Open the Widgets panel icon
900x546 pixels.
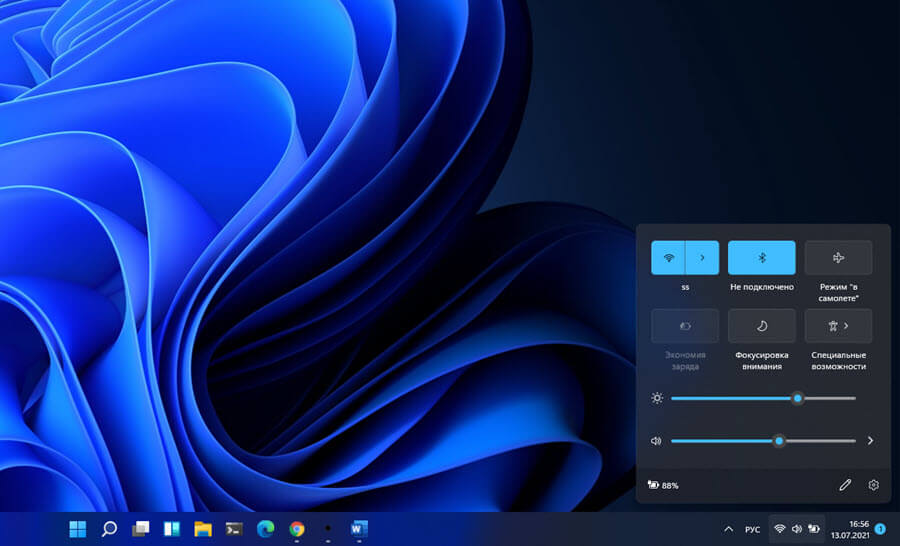pyautogui.click(x=172, y=529)
